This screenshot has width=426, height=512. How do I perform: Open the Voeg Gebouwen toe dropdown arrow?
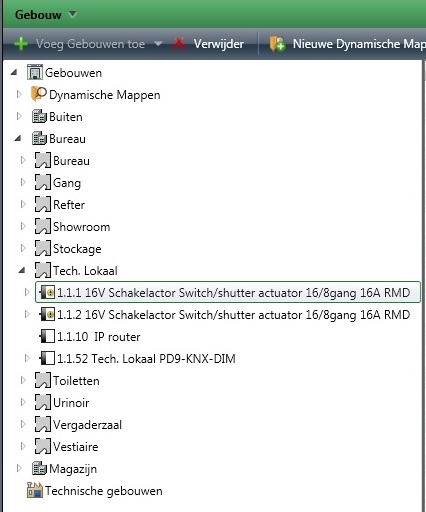coord(158,44)
